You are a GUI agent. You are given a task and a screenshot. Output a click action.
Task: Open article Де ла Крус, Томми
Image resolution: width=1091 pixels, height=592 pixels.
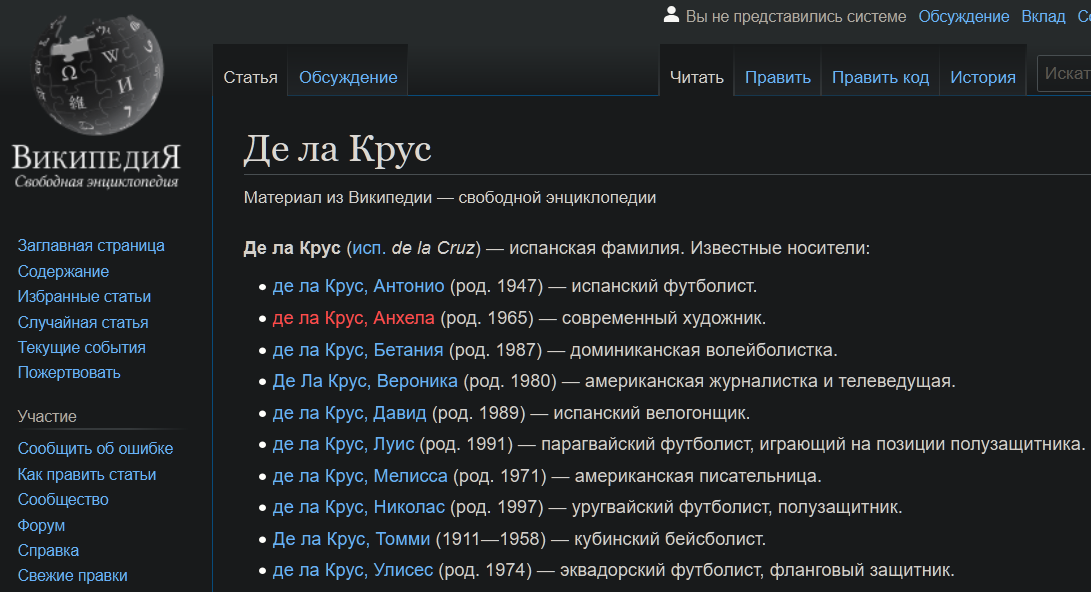coord(351,539)
